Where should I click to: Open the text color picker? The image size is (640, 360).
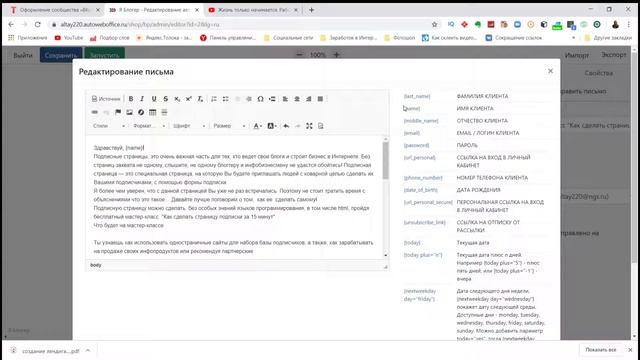pyautogui.click(x=257, y=126)
